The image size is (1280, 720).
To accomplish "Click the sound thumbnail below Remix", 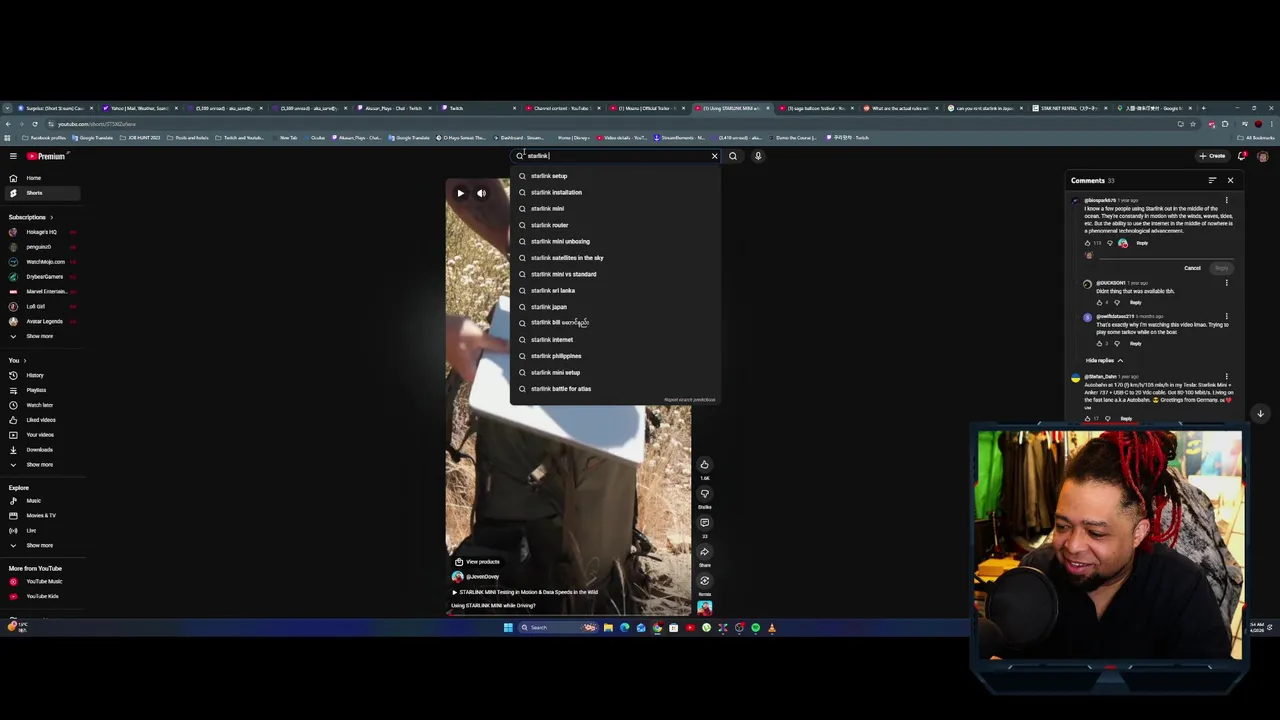I will pos(704,607).
